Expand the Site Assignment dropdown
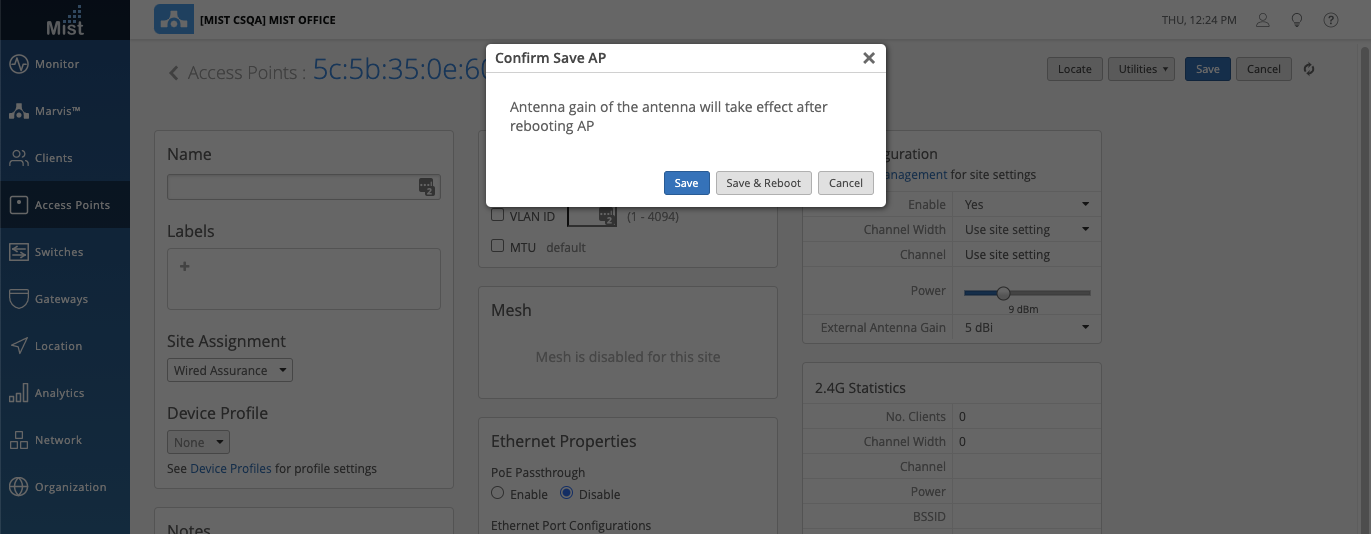Viewport: 1371px width, 534px height. coord(229,370)
